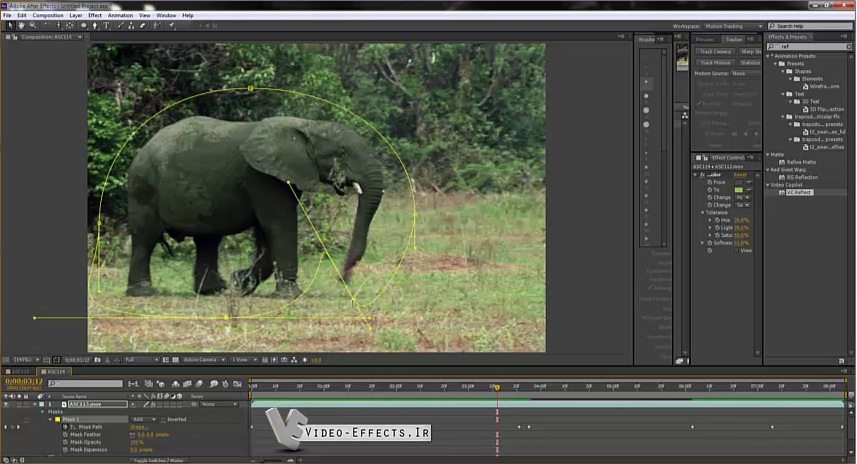The width and height of the screenshot is (857, 464).
Task: Select the Eraser tool
Action: point(143,26)
